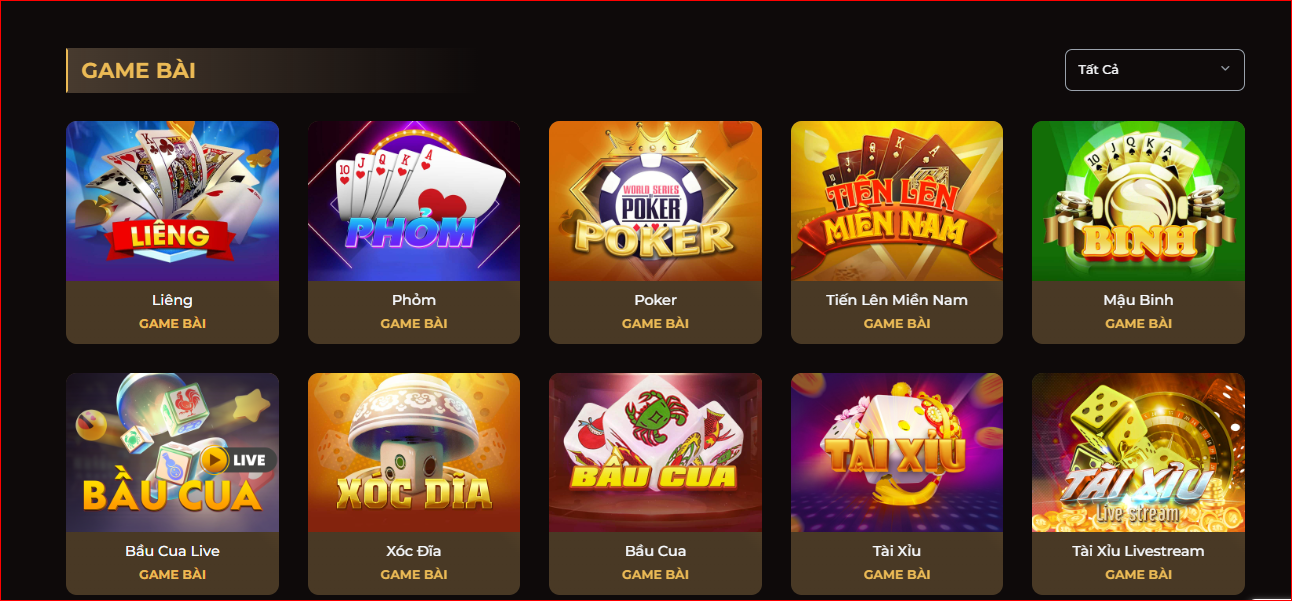
Task: Select GAME BÀI tag under Xóc Đĩa
Action: point(414,575)
